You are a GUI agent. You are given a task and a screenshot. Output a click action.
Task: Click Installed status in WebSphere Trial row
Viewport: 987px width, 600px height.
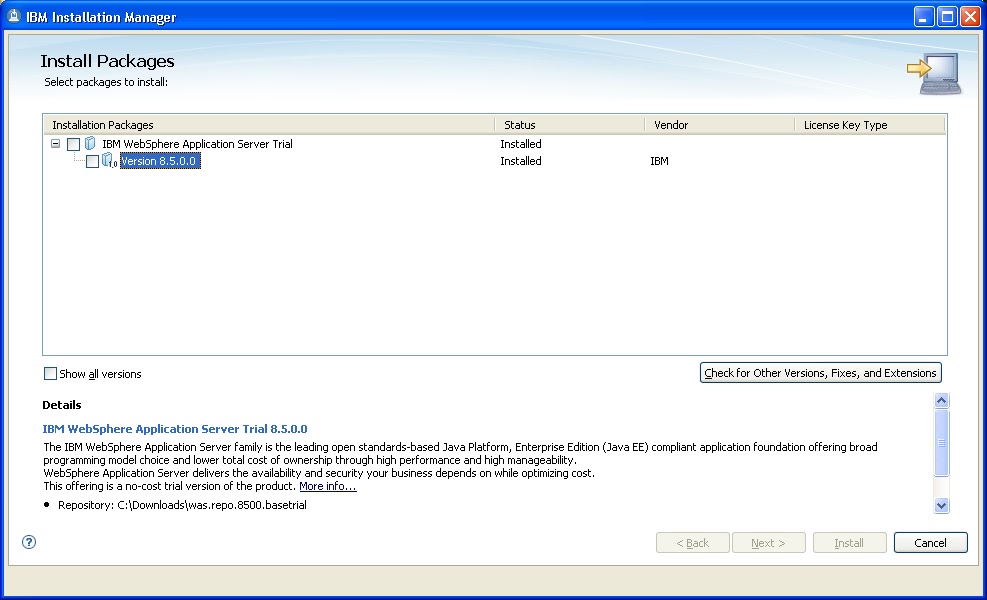(521, 144)
